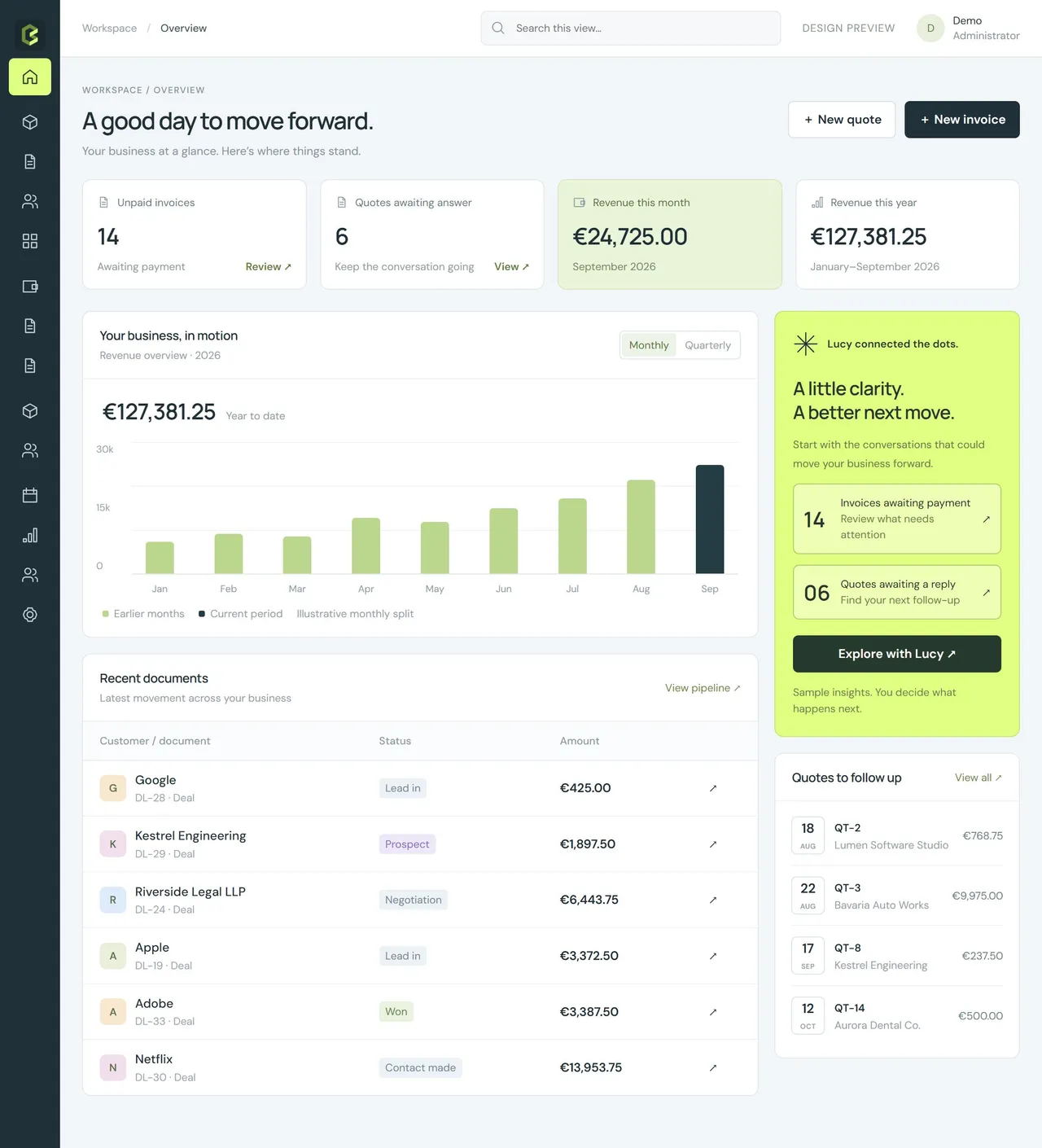Click Review link on Unpaid invoices card
Image resolution: width=1042 pixels, height=1148 pixels.
click(x=268, y=266)
